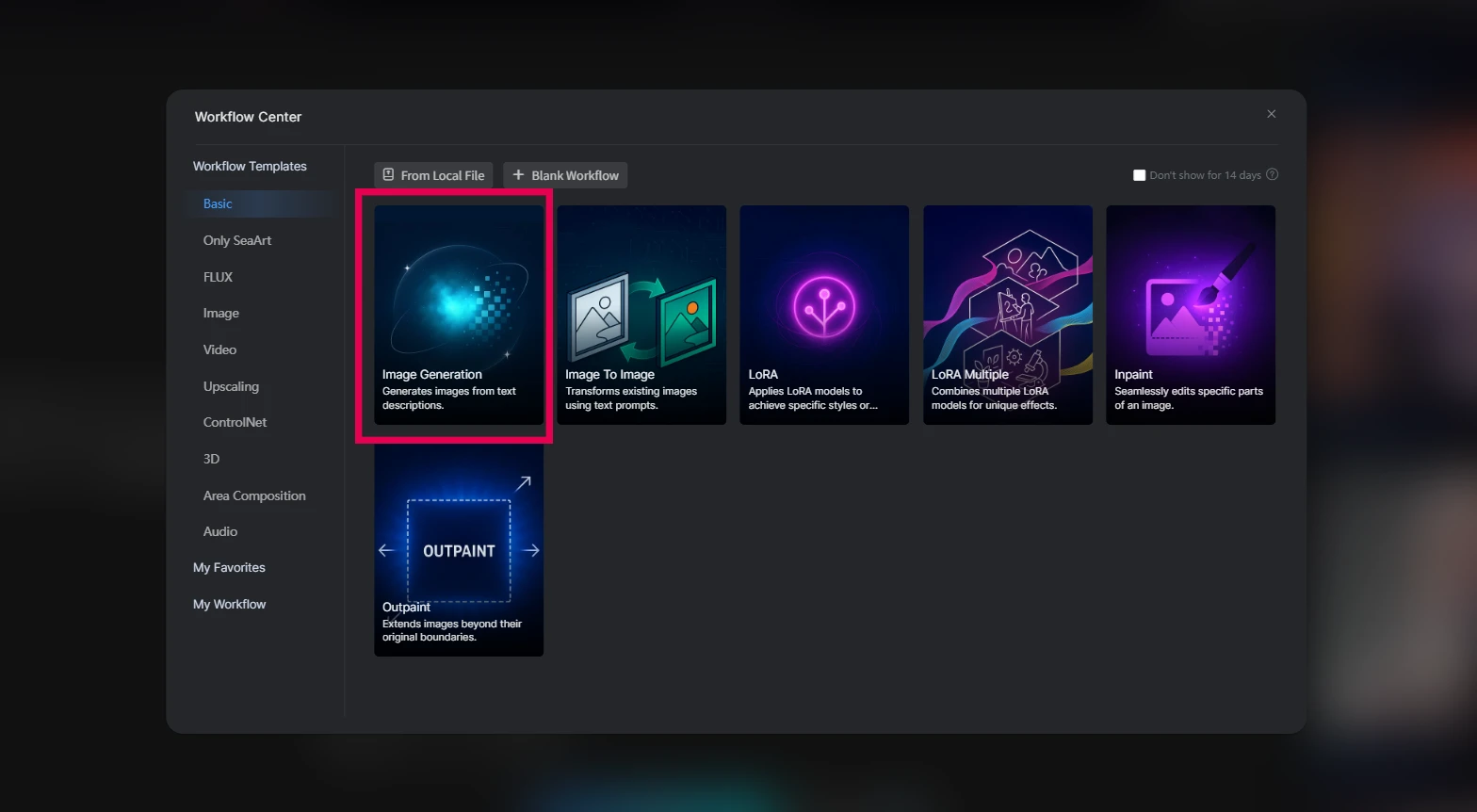Open the Outpaint template
Viewport: 1477px width, 812px height.
459,550
